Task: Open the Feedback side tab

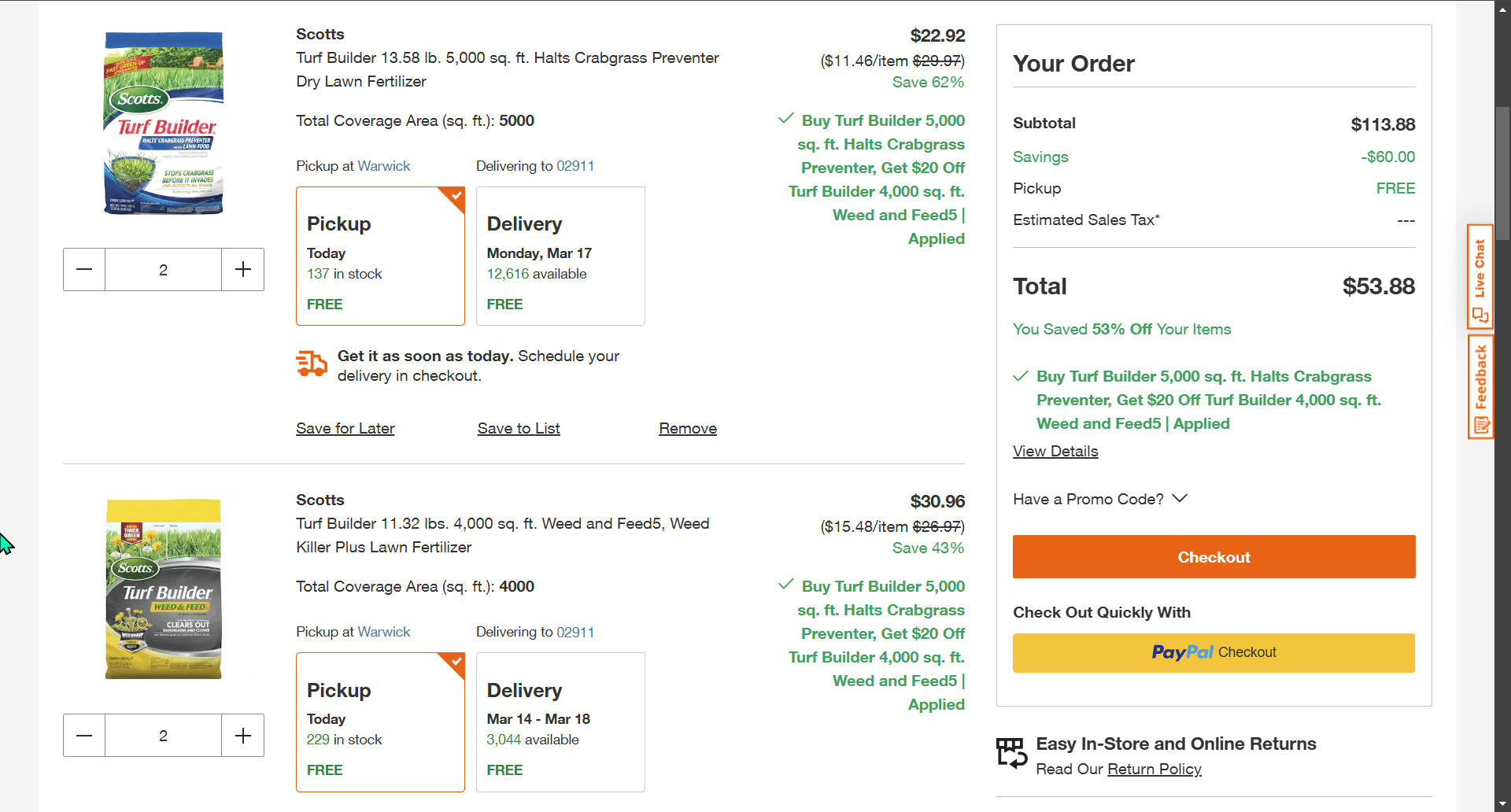Action: (1480, 387)
